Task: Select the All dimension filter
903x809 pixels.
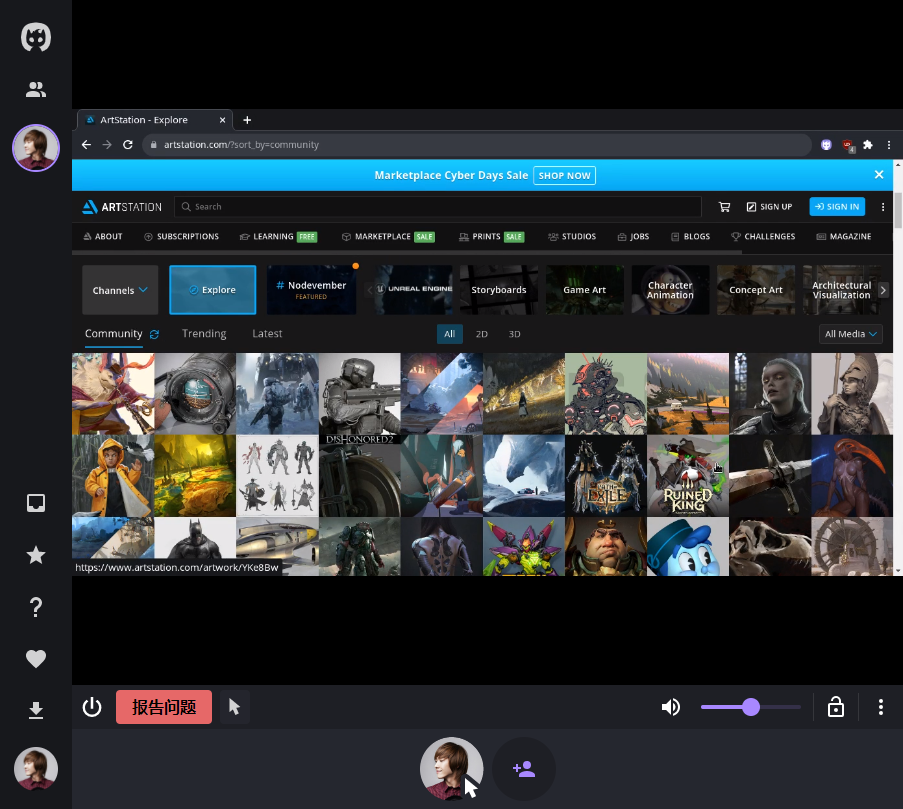Action: coord(450,334)
